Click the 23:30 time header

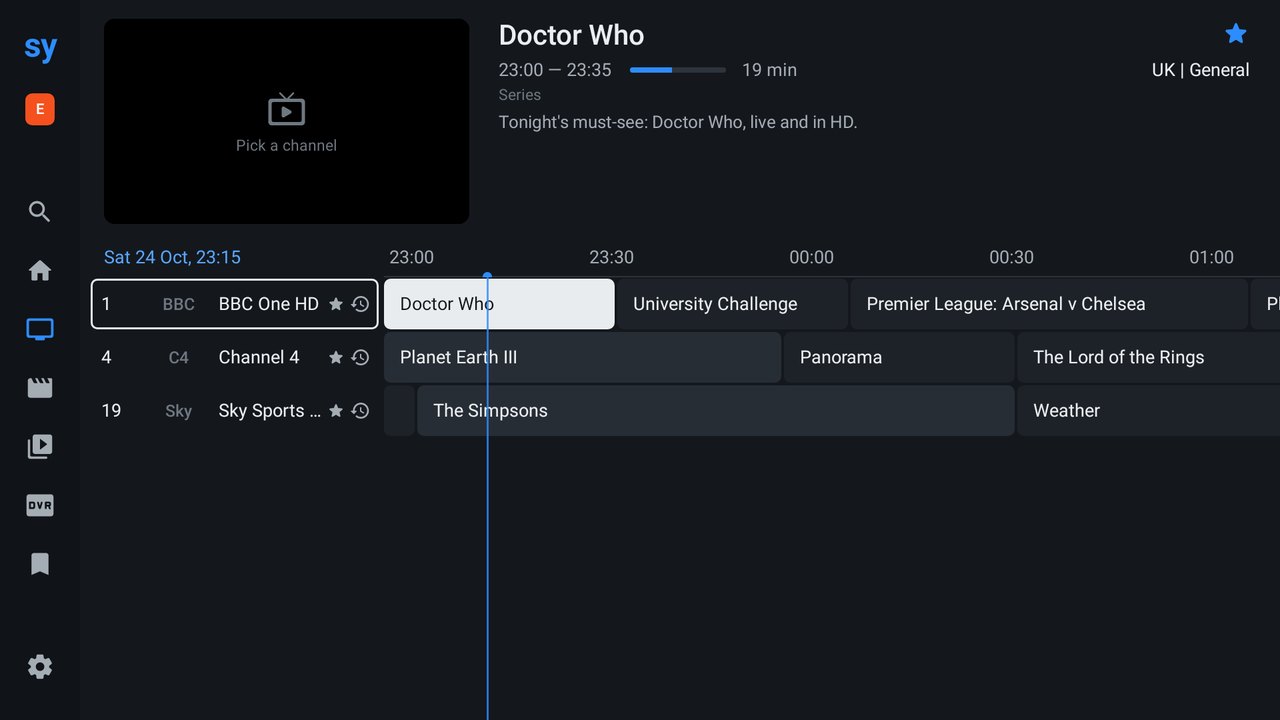pyautogui.click(x=611, y=257)
